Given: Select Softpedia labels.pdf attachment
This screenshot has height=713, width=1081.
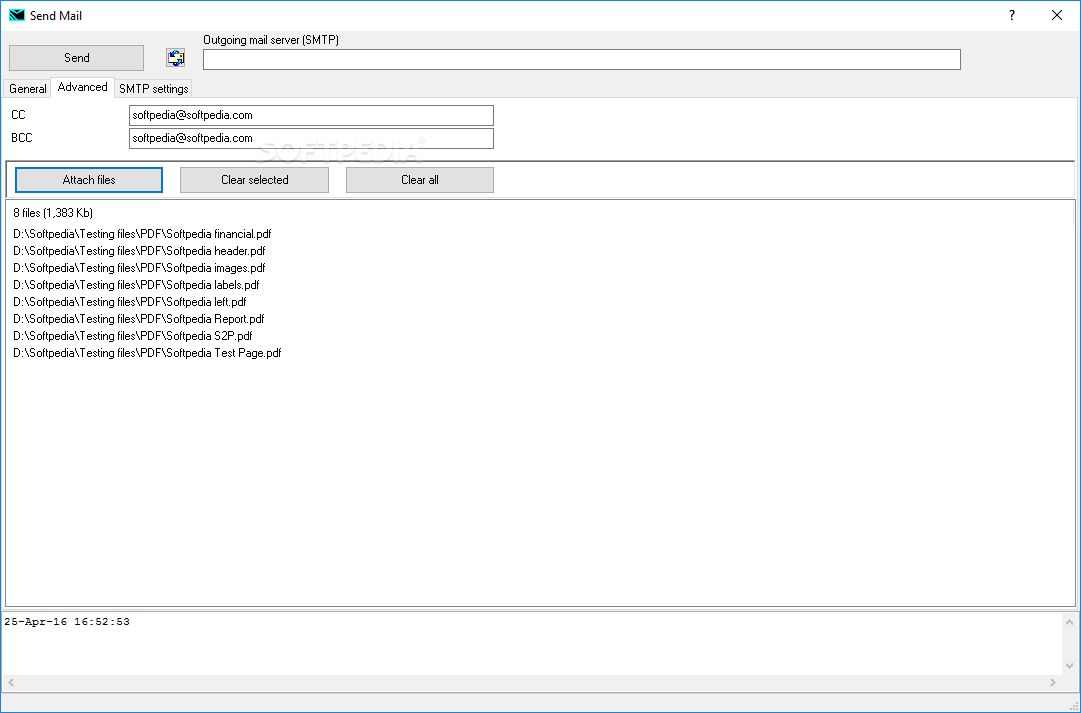Looking at the screenshot, I should tap(136, 285).
